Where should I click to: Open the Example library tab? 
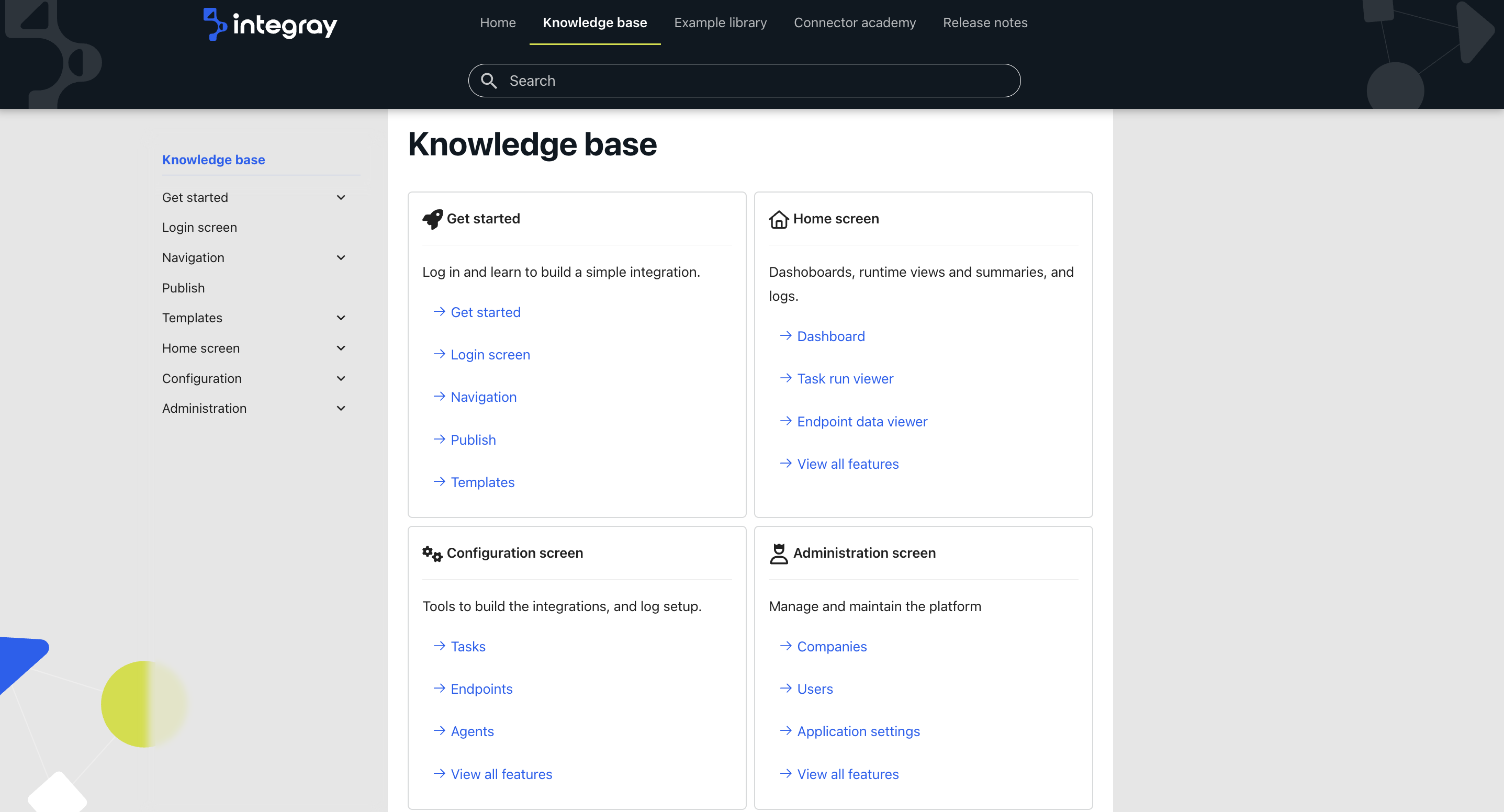[720, 22]
